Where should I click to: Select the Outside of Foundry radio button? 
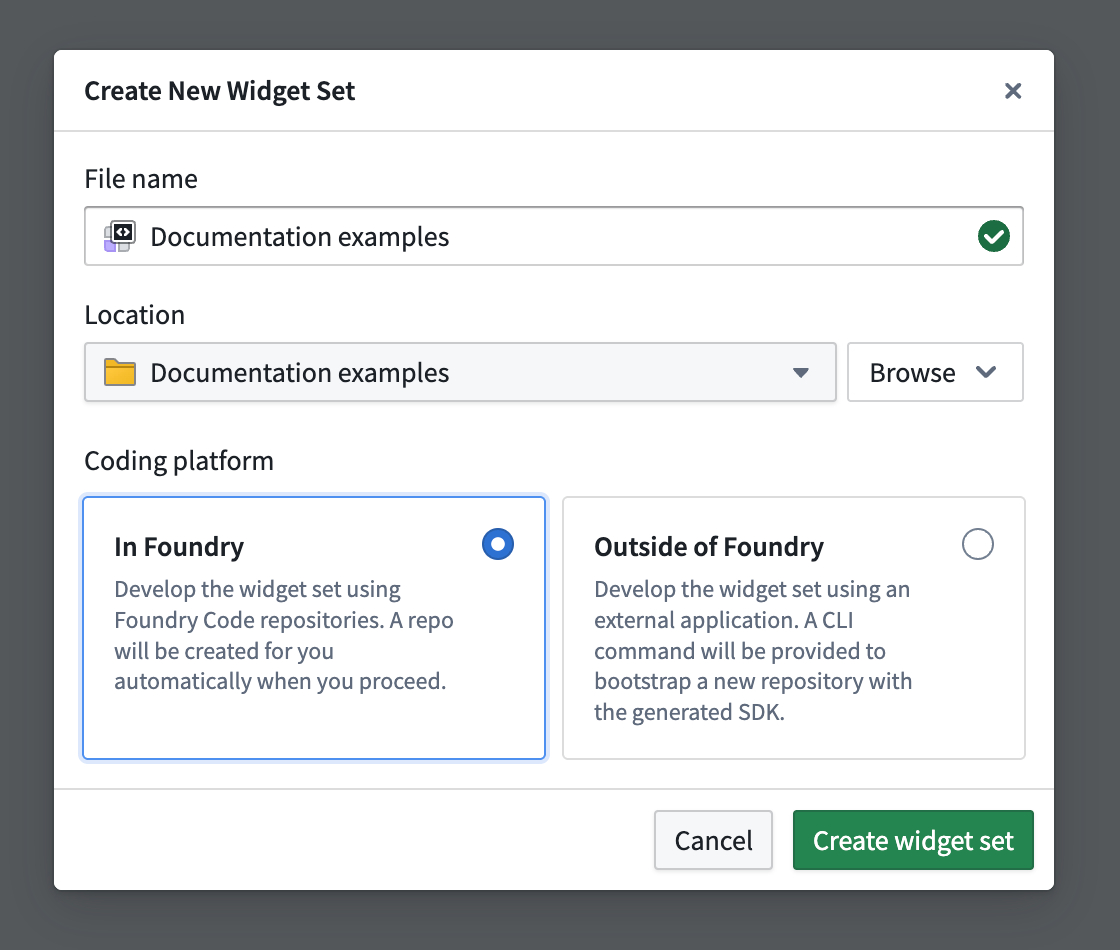(978, 544)
